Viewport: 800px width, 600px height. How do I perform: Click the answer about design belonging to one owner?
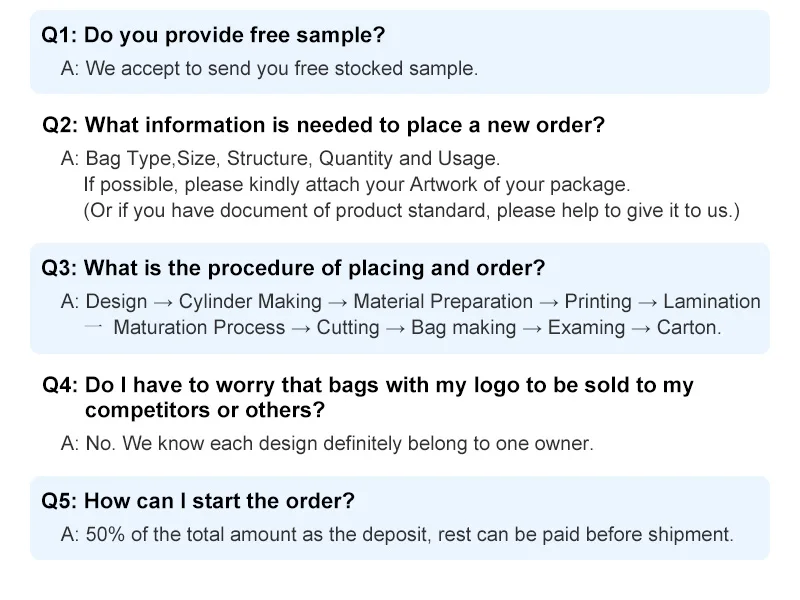coord(327,443)
